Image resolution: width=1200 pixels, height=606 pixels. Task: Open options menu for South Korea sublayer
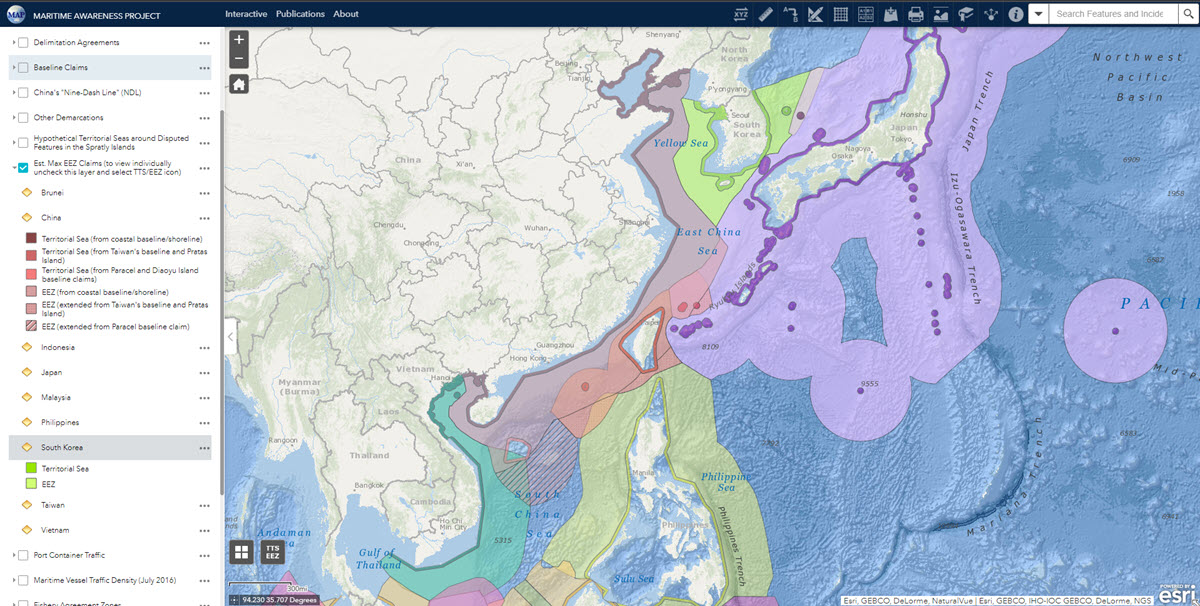point(204,448)
